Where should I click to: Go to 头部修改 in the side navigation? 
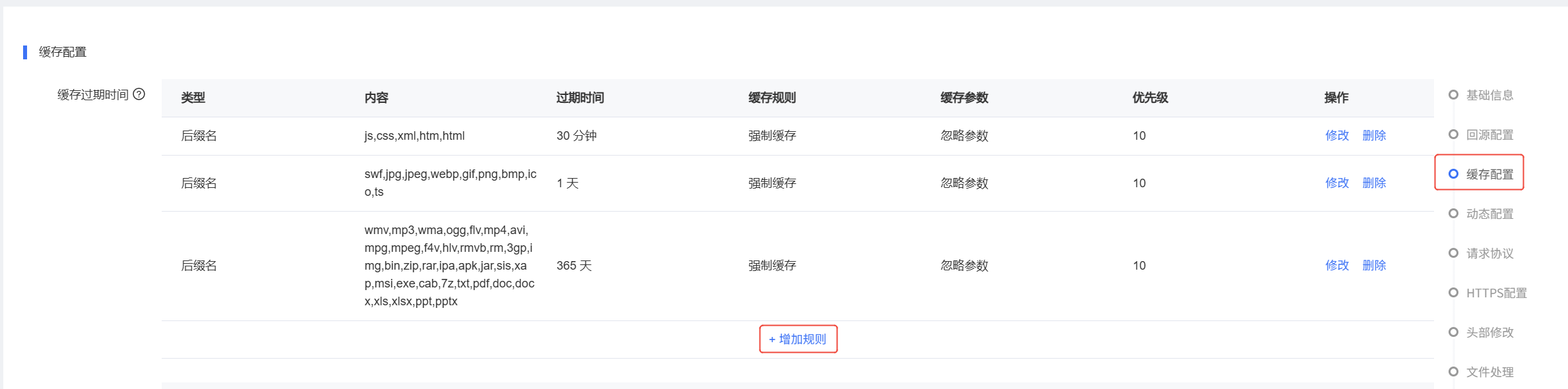[1489, 332]
